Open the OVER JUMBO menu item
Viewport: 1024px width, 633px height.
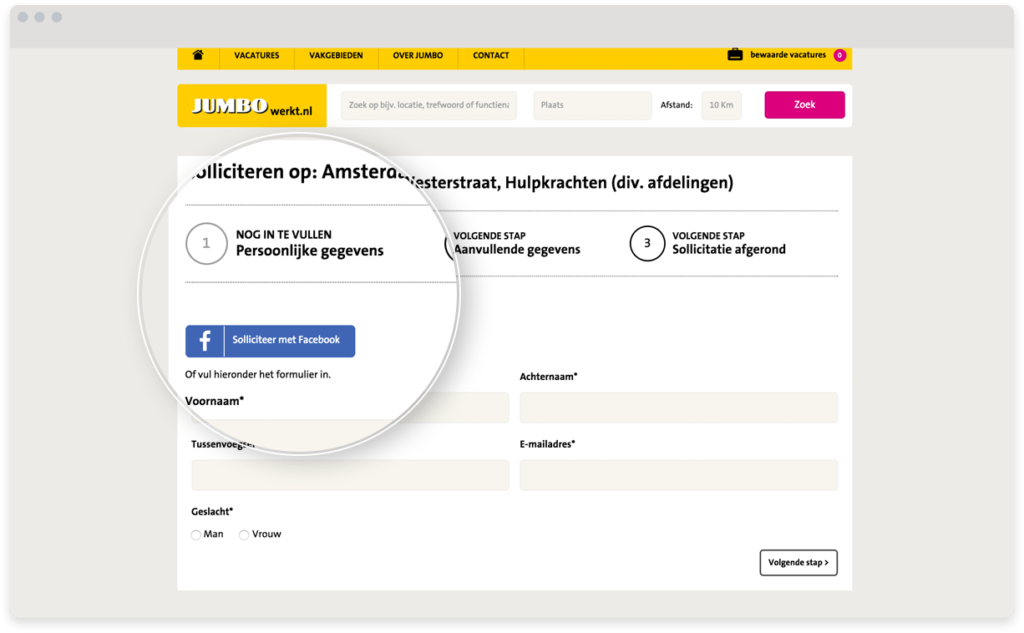pyautogui.click(x=417, y=56)
